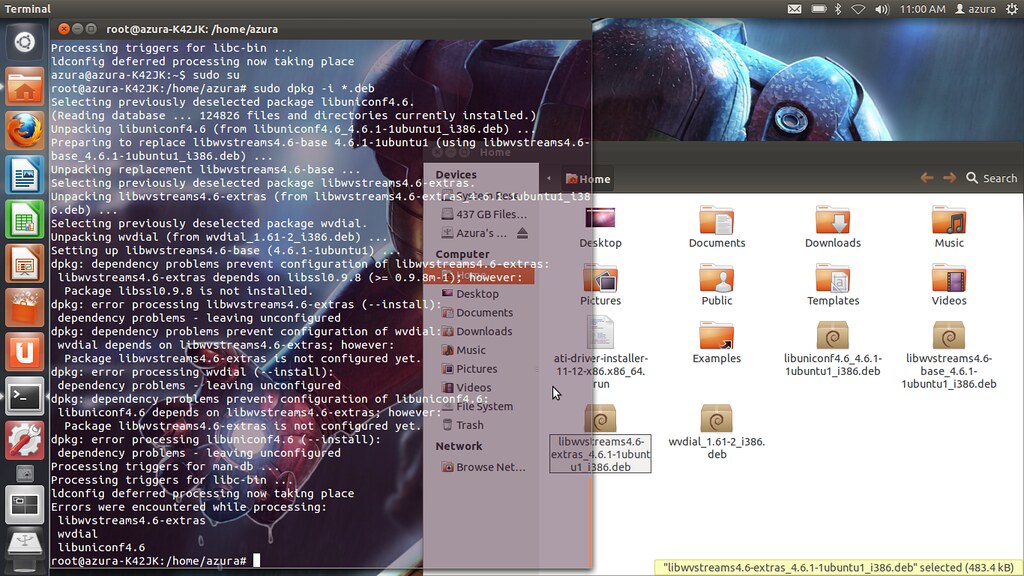Click the Terminal title in the top menu bar

tap(28, 9)
